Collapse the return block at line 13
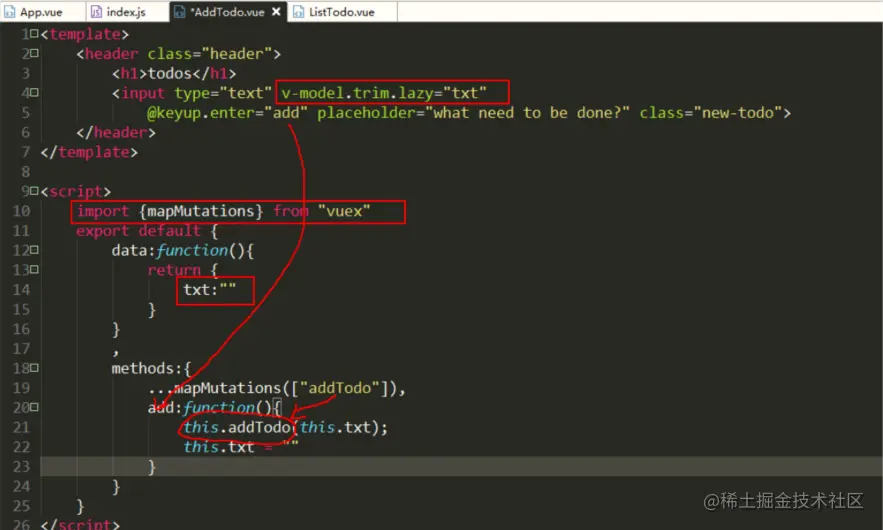The width and height of the screenshot is (883, 530). tap(34, 269)
